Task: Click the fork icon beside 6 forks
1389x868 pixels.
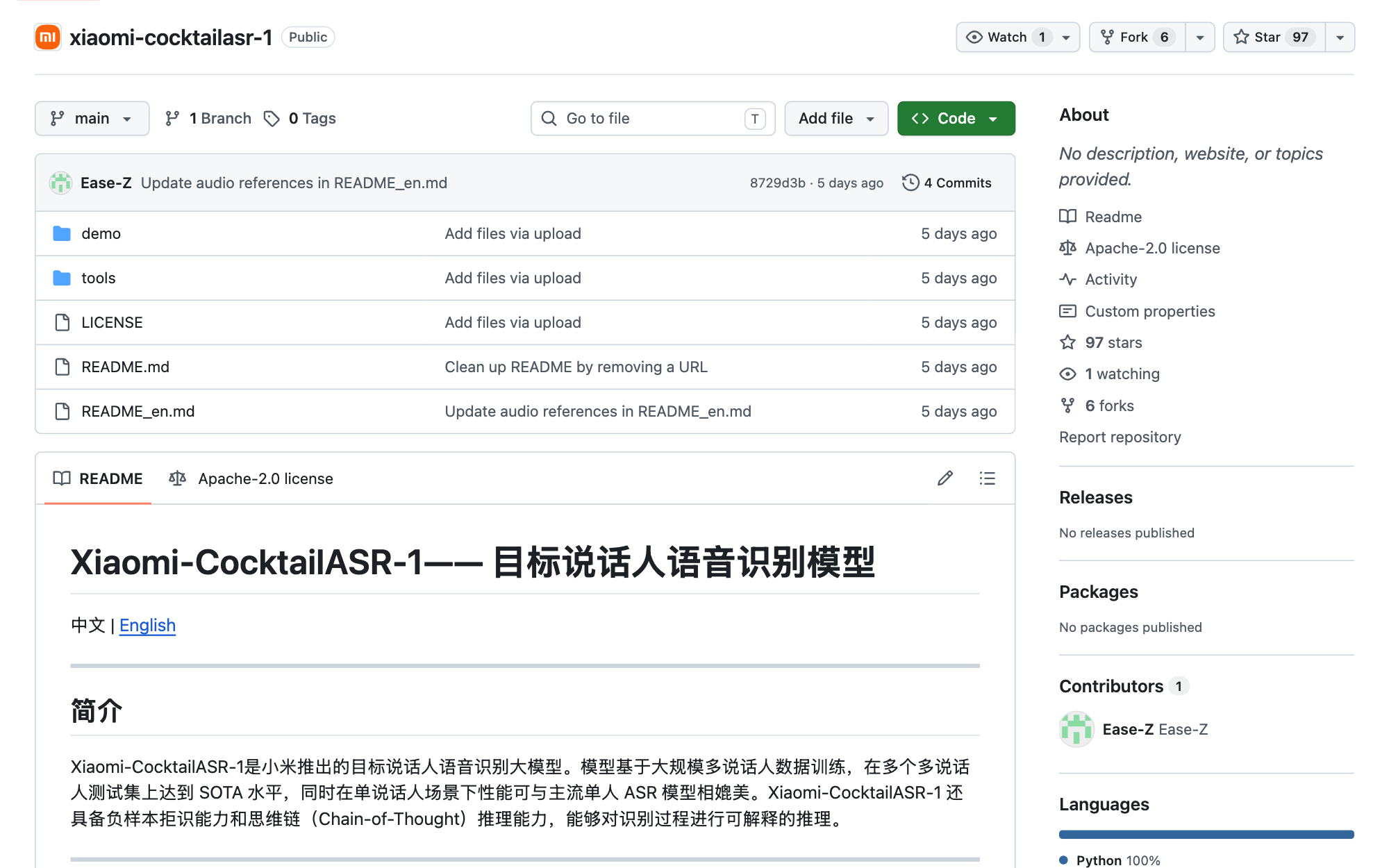Action: coord(1067,406)
